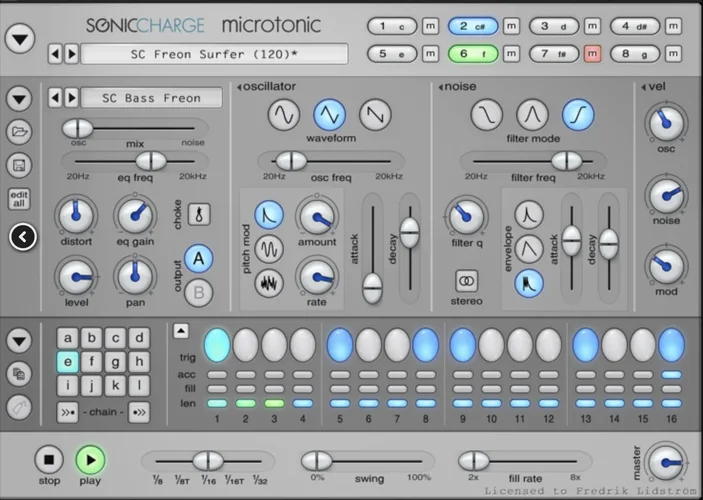Route output to bus B

[x=199, y=293]
